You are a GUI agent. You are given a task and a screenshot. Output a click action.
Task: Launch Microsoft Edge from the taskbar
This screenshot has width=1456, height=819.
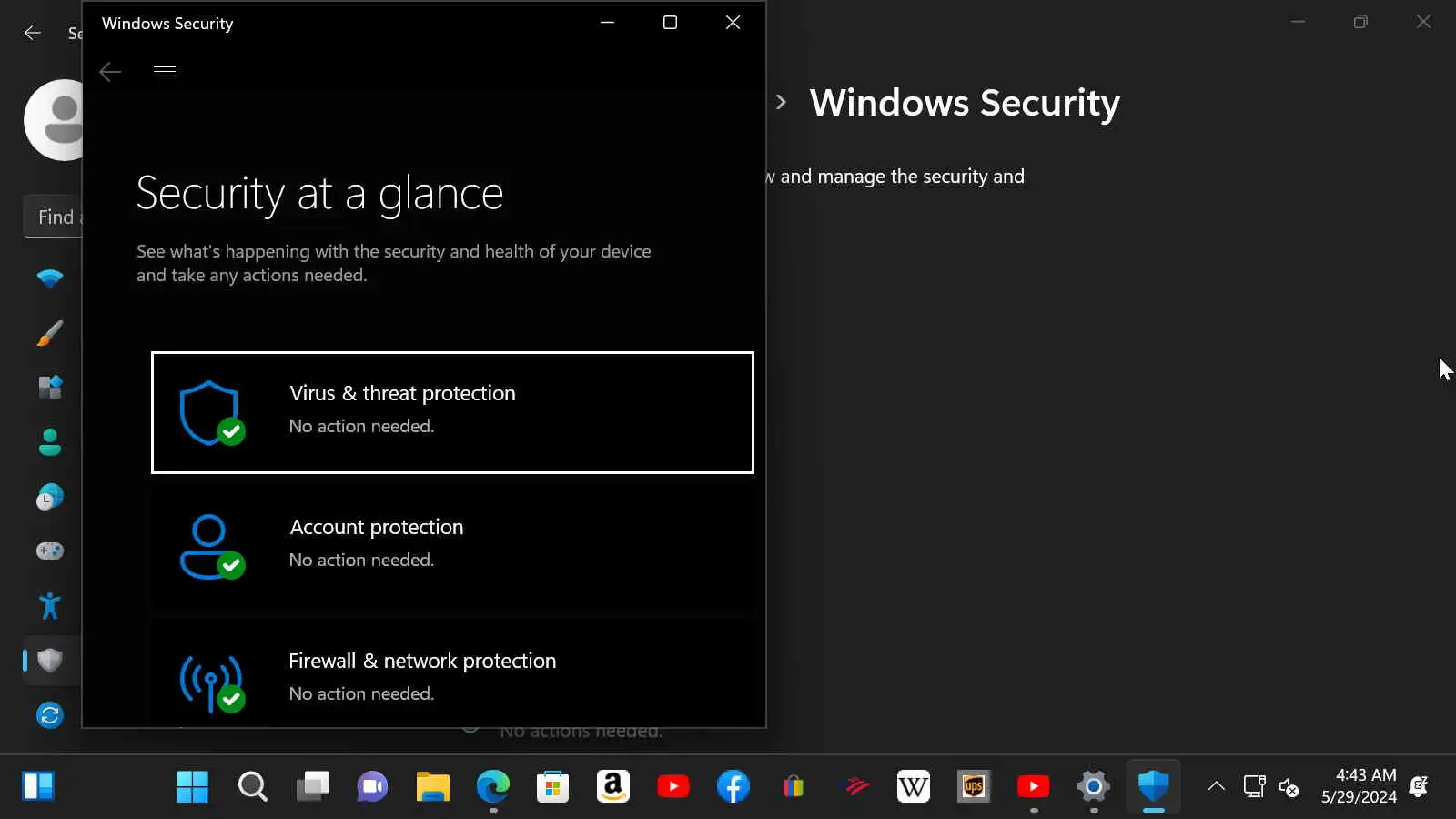click(x=492, y=786)
